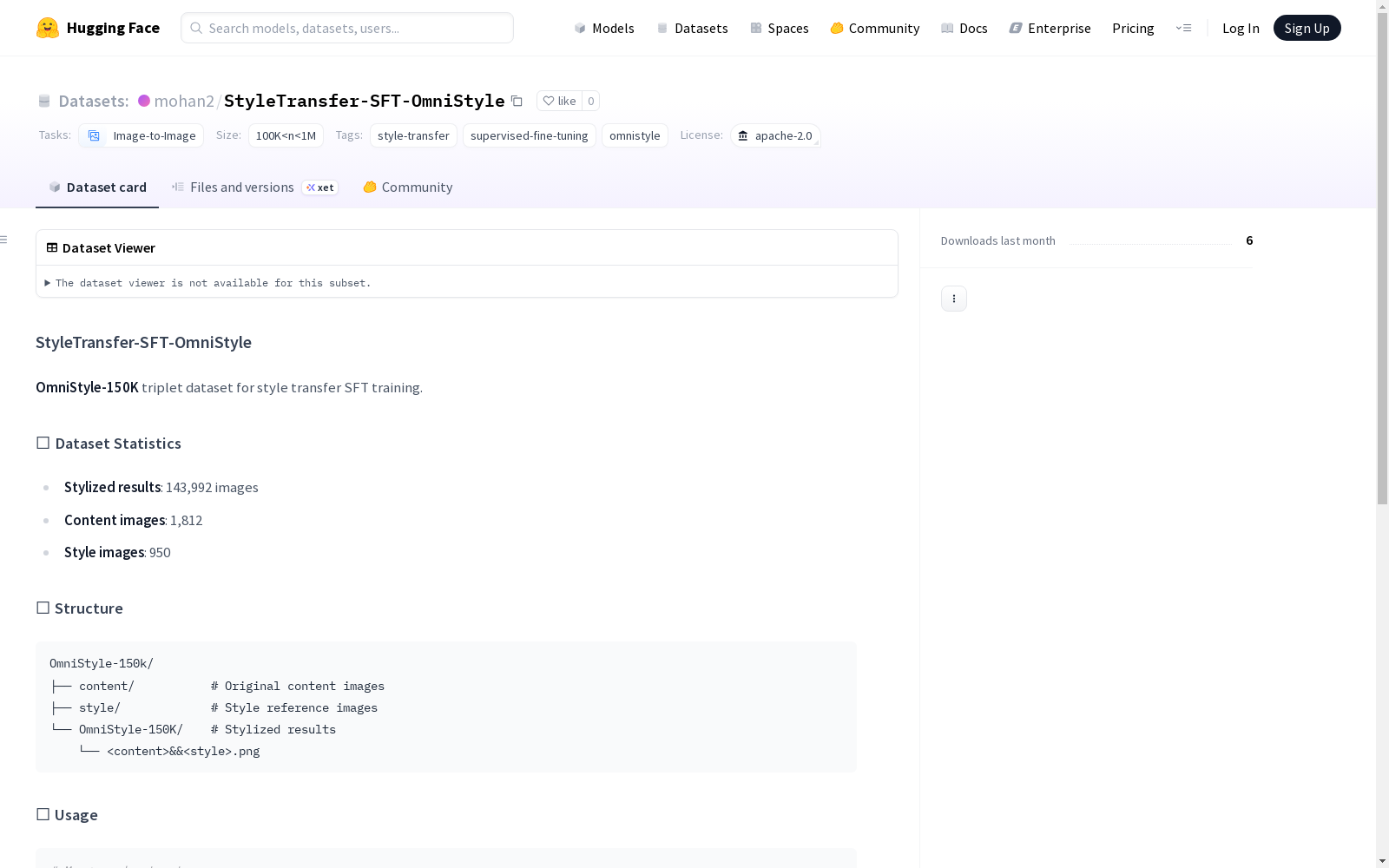
Task: Click the mohan2 user avatar
Action: click(144, 101)
